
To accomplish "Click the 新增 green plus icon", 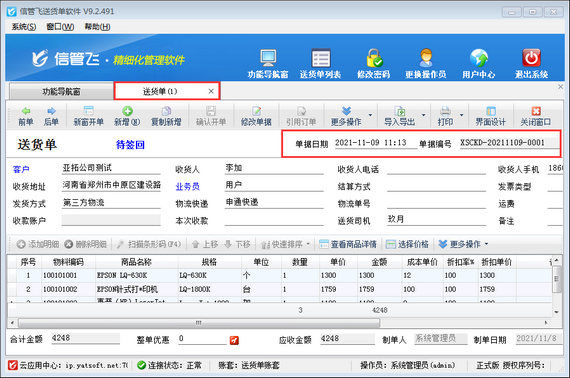I will click(127, 111).
